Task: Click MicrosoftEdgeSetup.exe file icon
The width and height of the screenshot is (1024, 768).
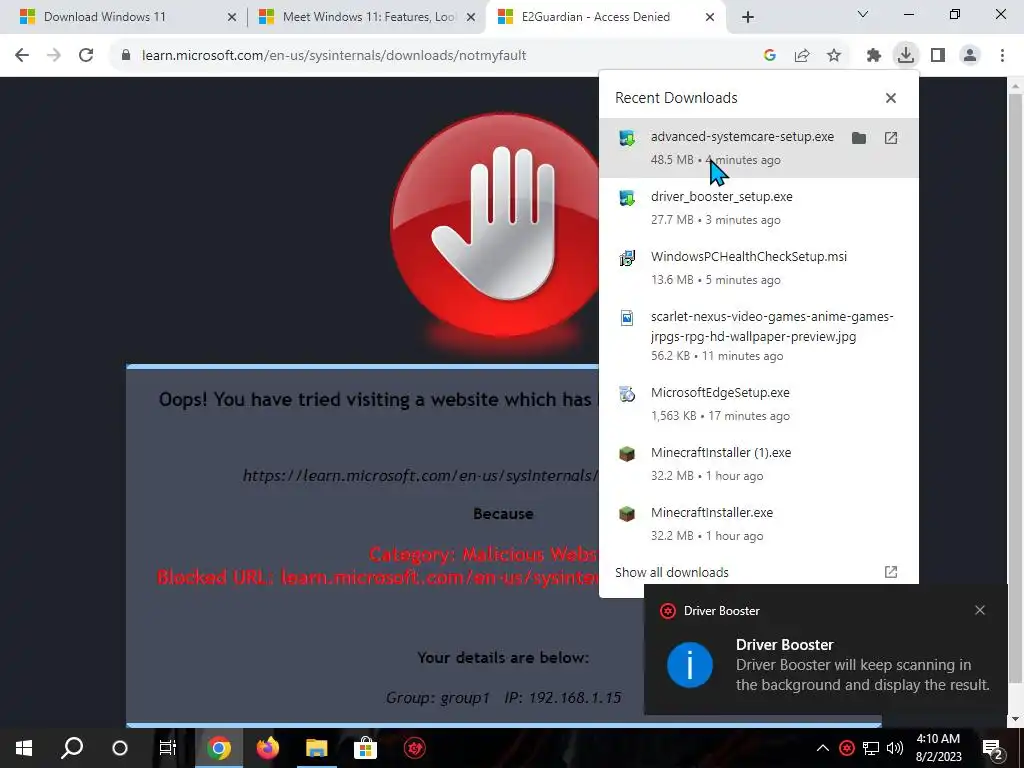Action: 627,393
